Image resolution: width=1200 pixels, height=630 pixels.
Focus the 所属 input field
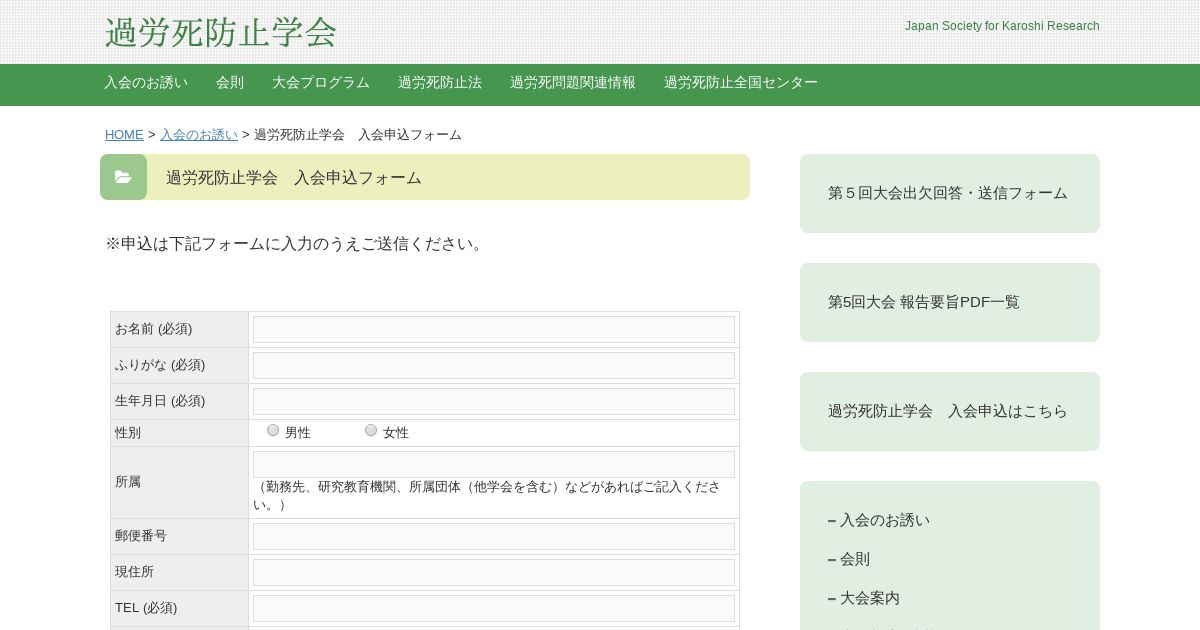(x=494, y=464)
